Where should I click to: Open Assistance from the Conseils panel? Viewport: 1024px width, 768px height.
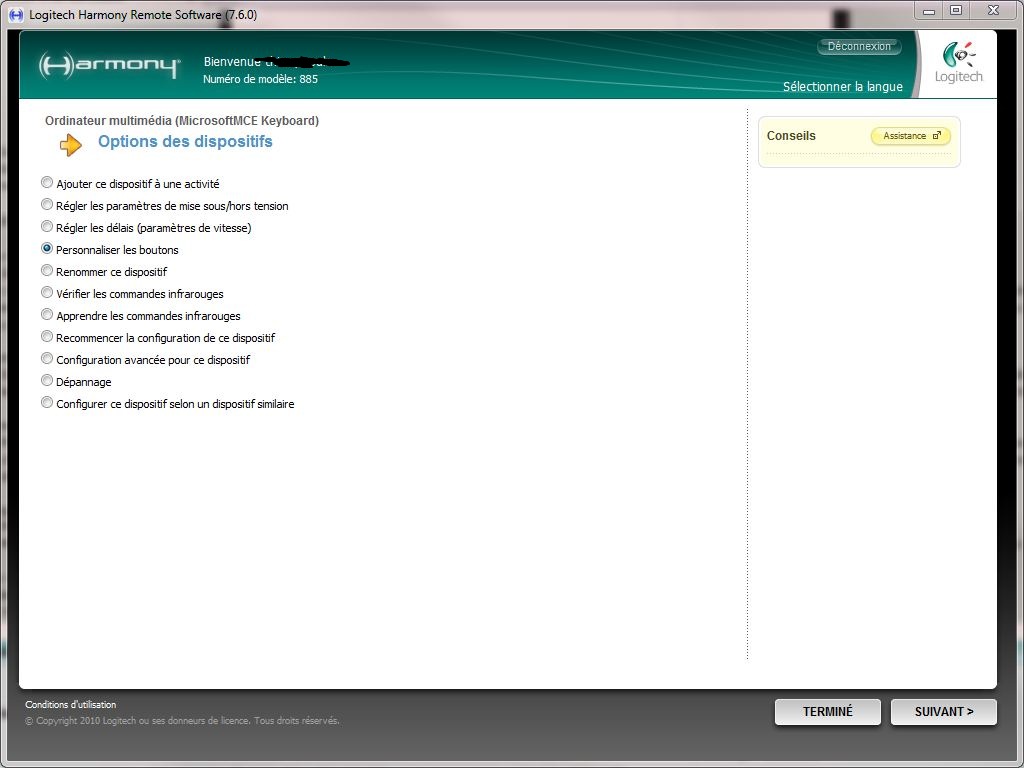[x=910, y=136]
